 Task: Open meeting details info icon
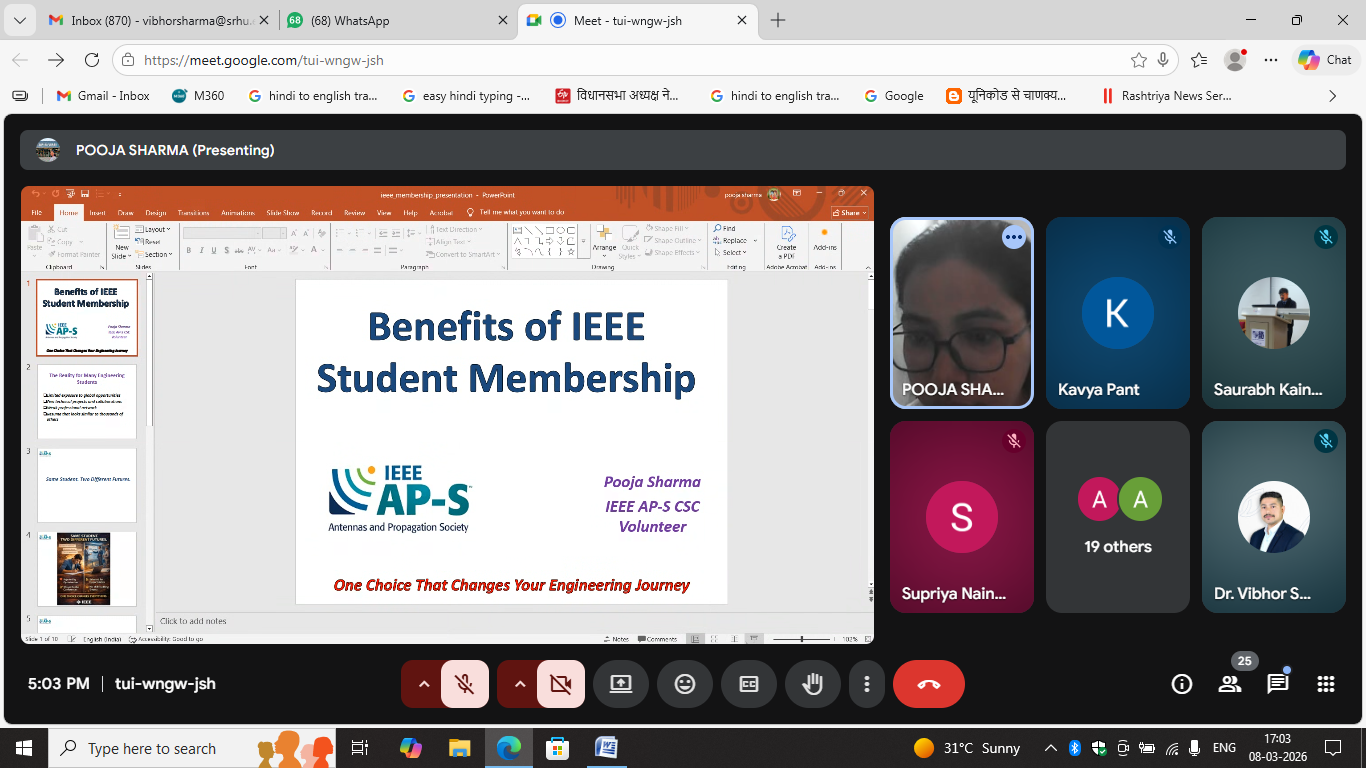(1181, 684)
